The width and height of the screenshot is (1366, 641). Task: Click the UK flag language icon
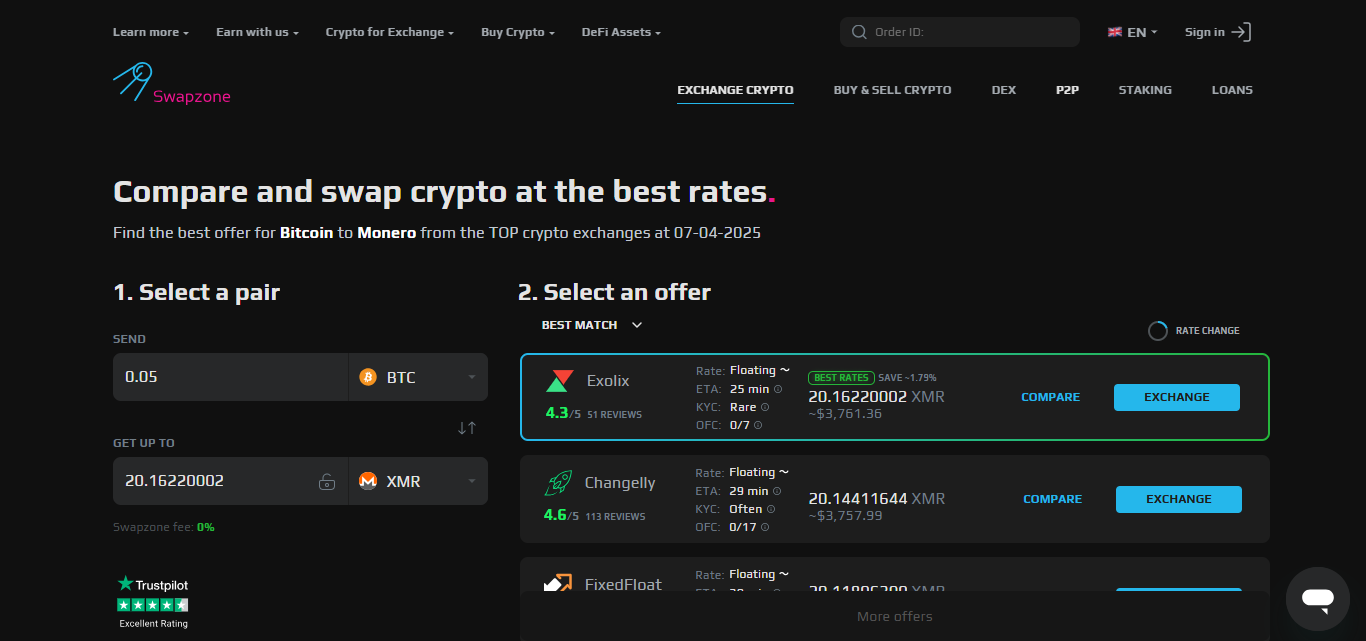pos(1115,32)
